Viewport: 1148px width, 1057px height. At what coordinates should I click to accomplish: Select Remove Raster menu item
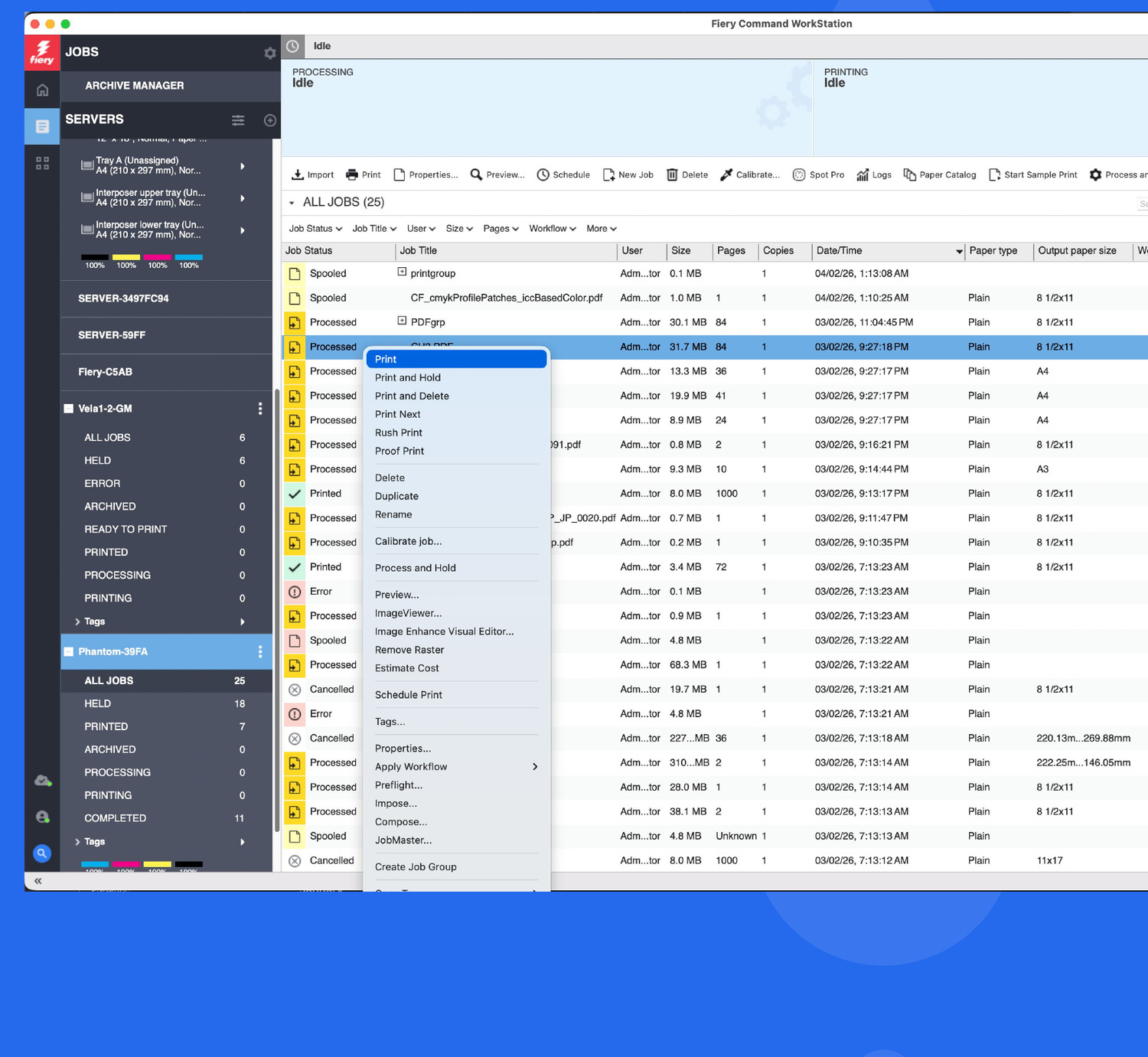(456, 650)
